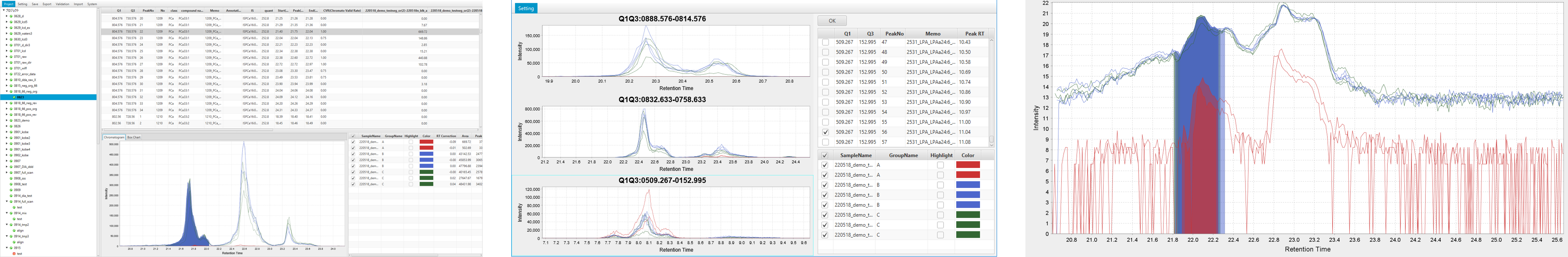Click the green status icon beside 0701_raw

(11, 57)
